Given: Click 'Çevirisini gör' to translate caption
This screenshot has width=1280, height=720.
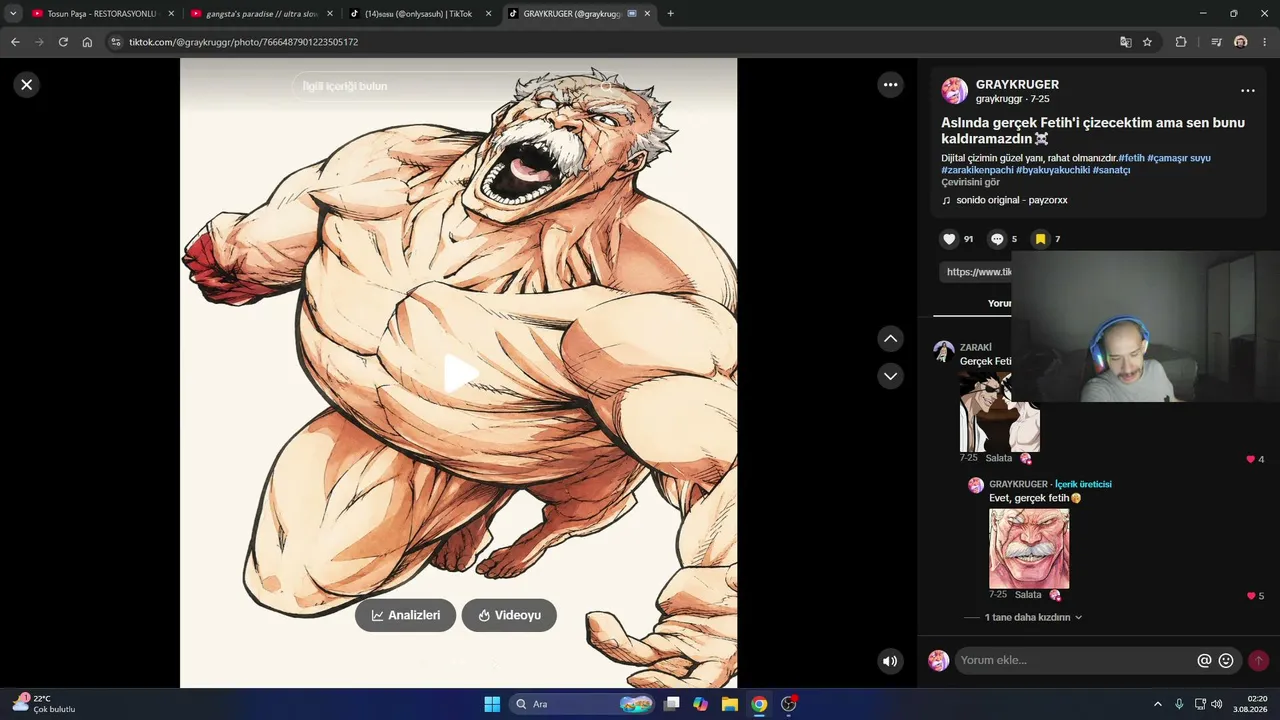Looking at the screenshot, I should click(970, 182).
